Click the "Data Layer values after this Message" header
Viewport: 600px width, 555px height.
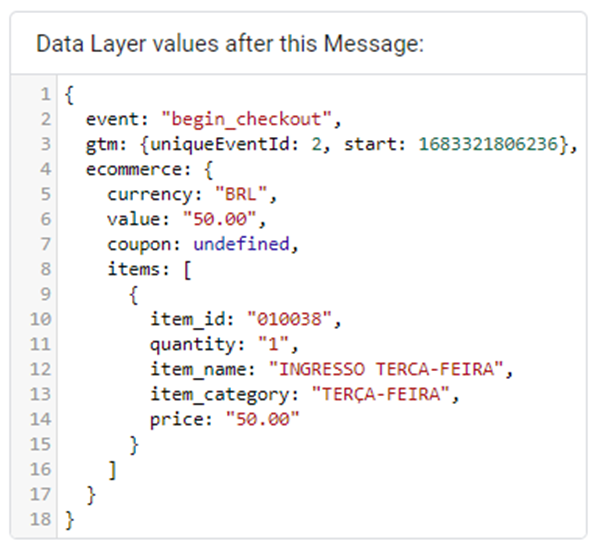click(230, 44)
